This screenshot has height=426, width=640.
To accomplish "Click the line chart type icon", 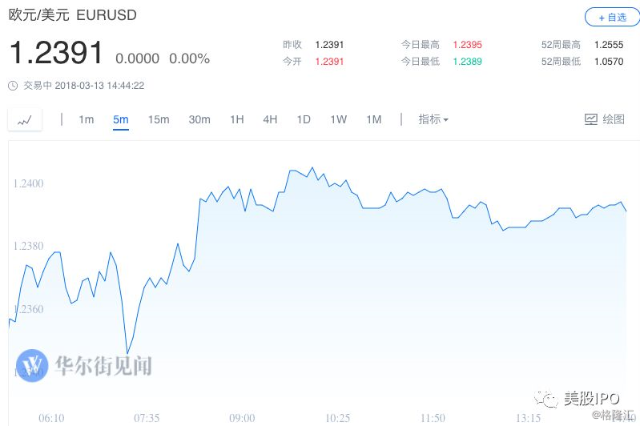I will click(24, 120).
